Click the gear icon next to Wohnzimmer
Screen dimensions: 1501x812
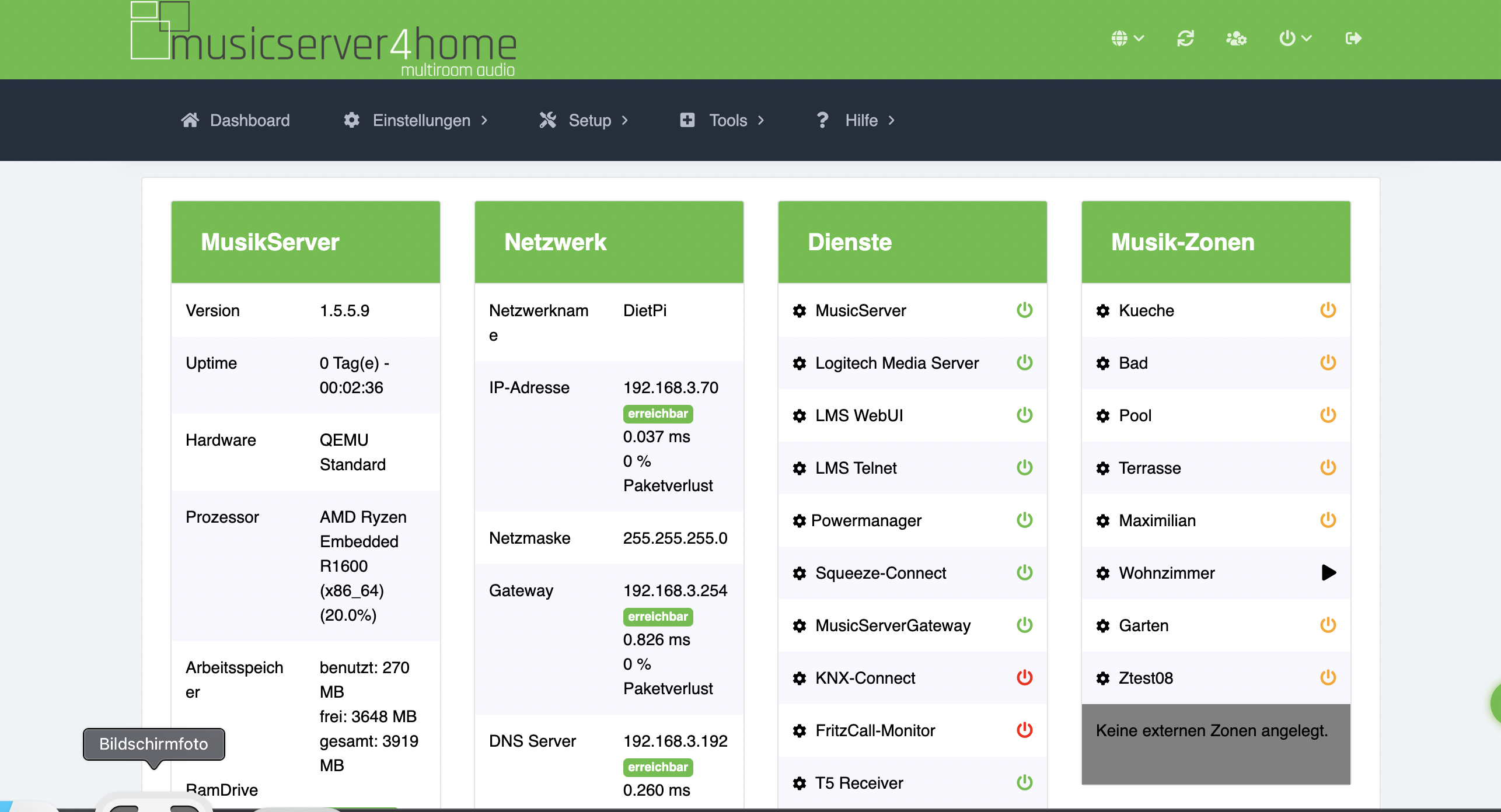pyautogui.click(x=1102, y=573)
